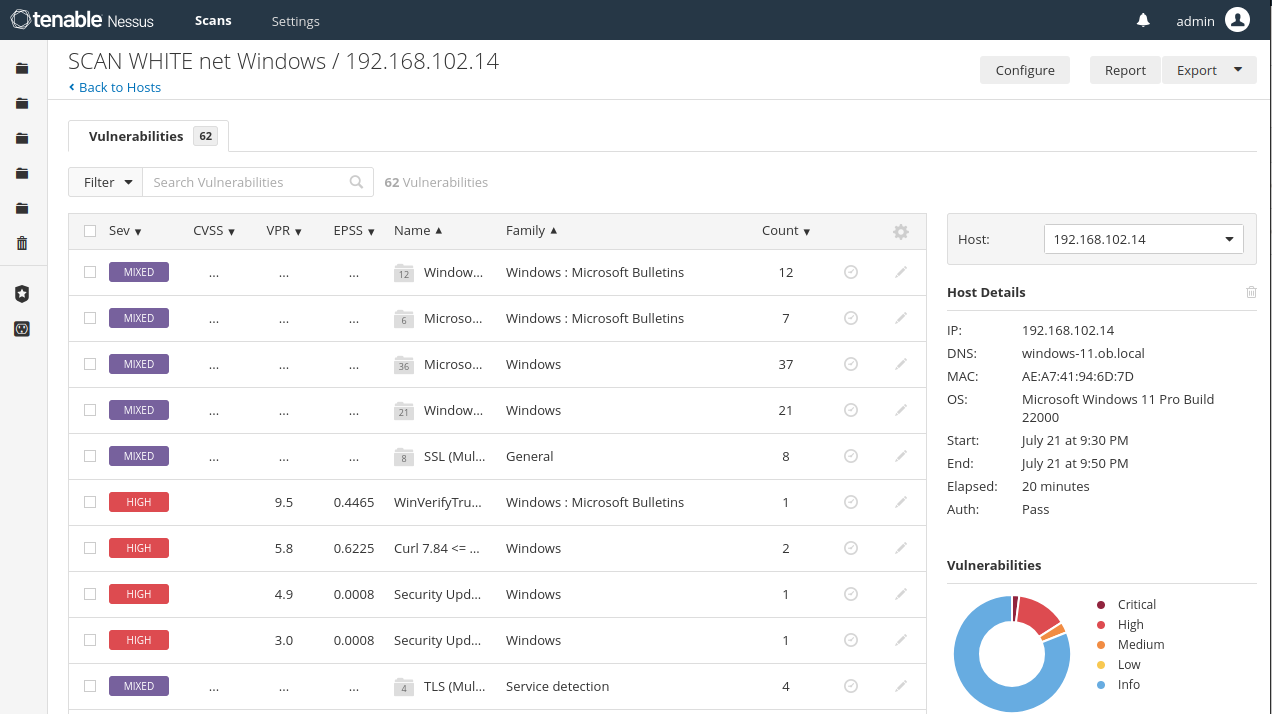Go to the Scans menu
Viewport: 1272px width, 714px height.
[213, 20]
